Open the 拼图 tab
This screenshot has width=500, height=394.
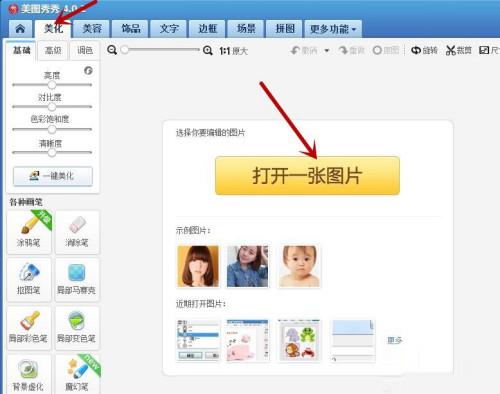tap(284, 29)
